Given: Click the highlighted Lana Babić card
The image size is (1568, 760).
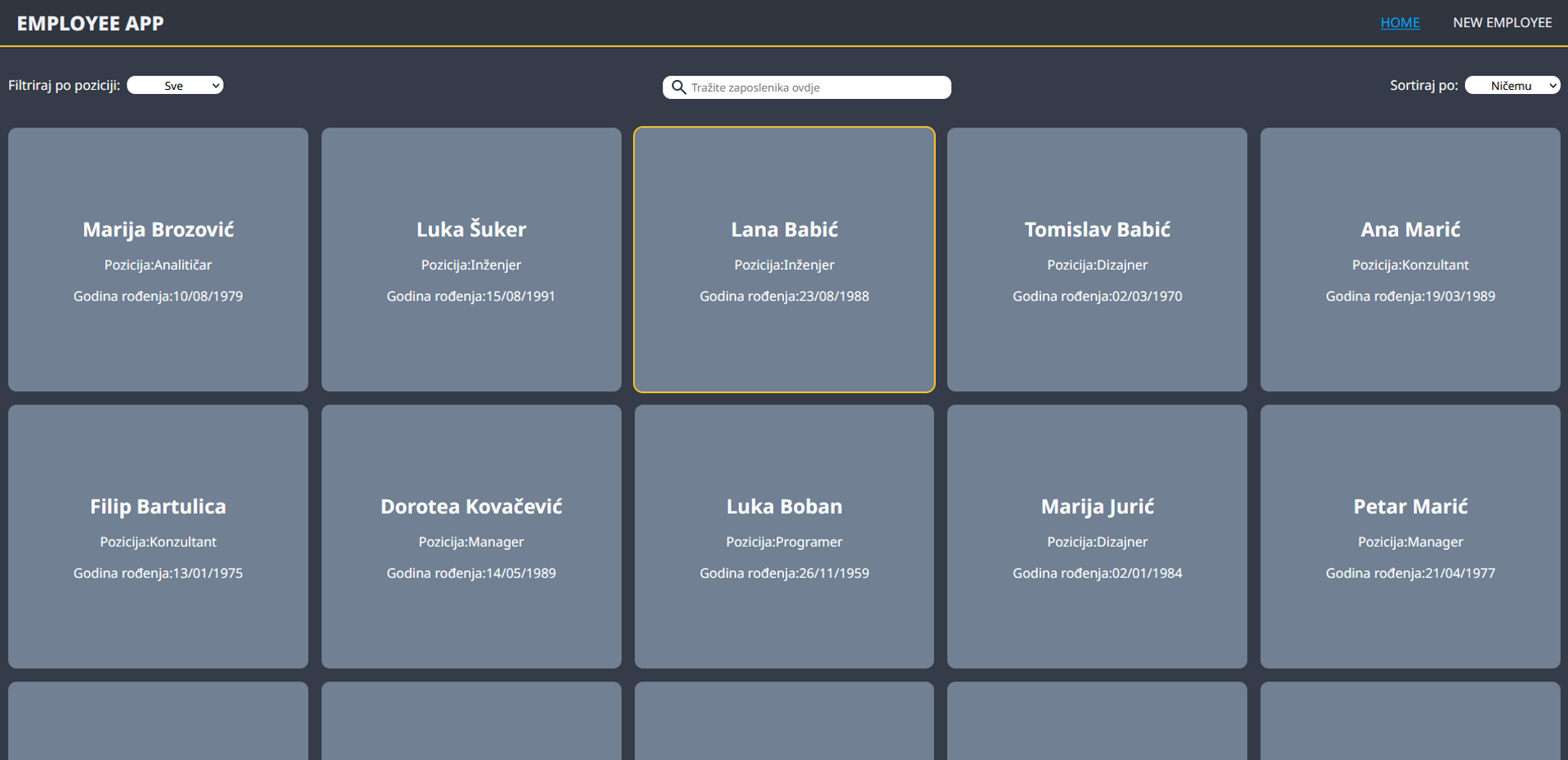Looking at the screenshot, I should coord(784,259).
